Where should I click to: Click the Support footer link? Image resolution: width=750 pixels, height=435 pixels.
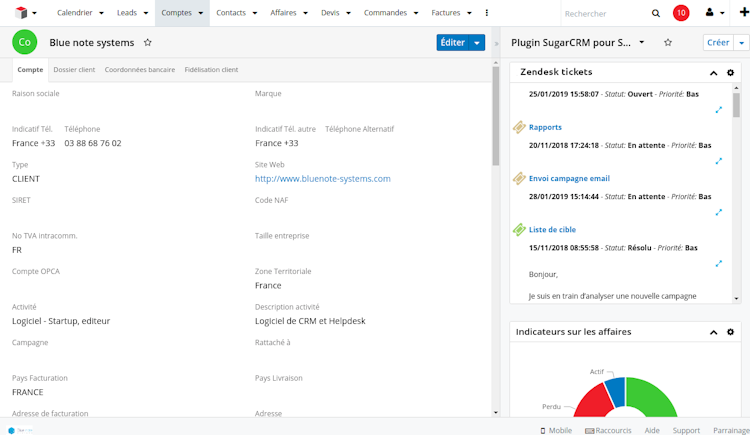[686, 431]
